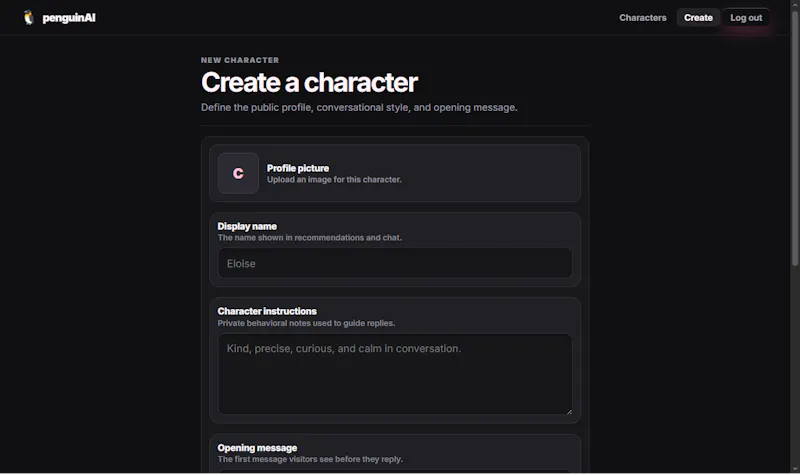
Task: Focus the Display name input field
Action: [x=395, y=263]
